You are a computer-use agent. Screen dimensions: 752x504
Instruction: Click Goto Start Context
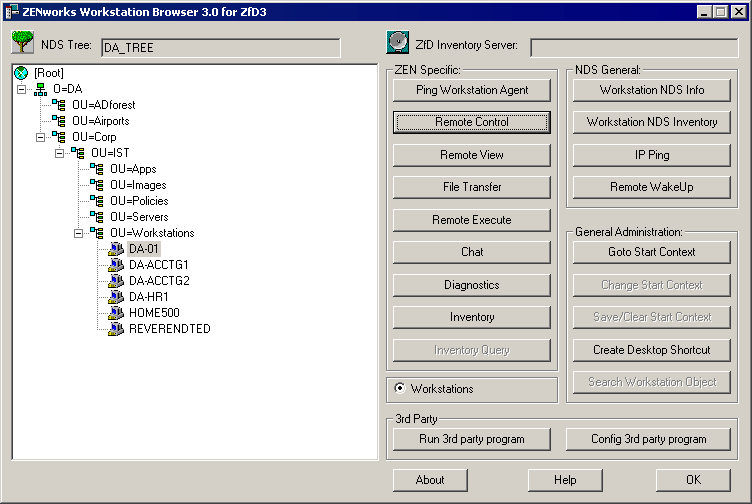(652, 252)
